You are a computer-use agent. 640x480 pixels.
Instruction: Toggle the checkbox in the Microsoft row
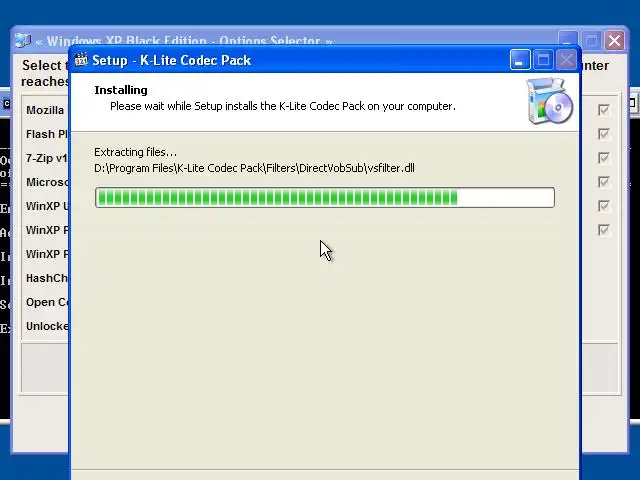pos(604,182)
